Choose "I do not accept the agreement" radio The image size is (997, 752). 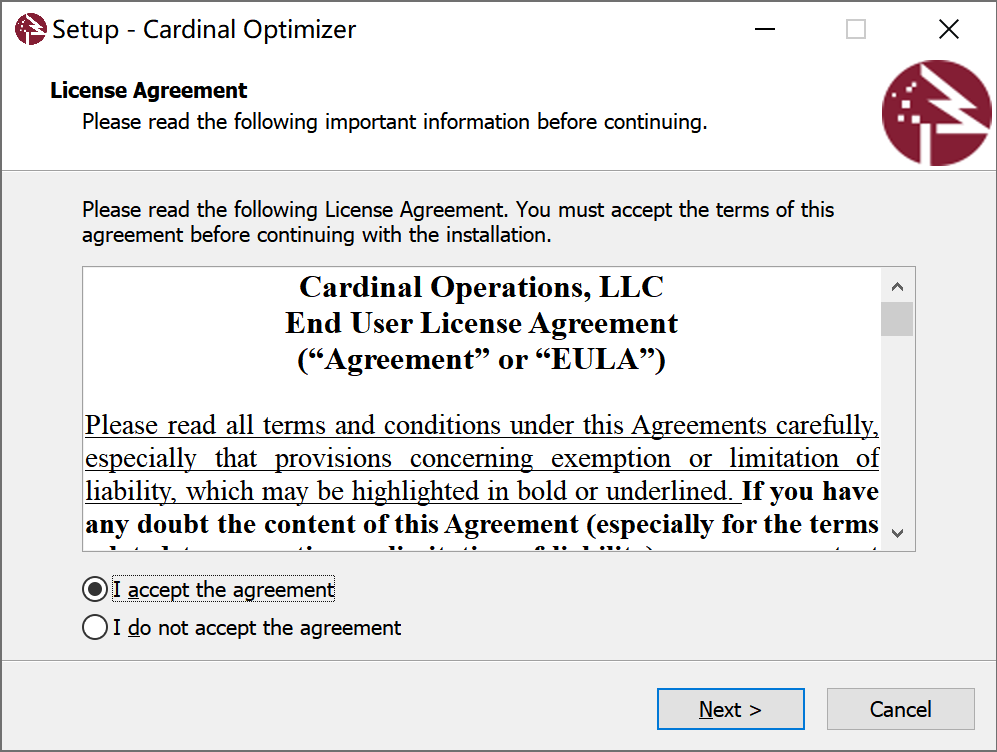95,628
